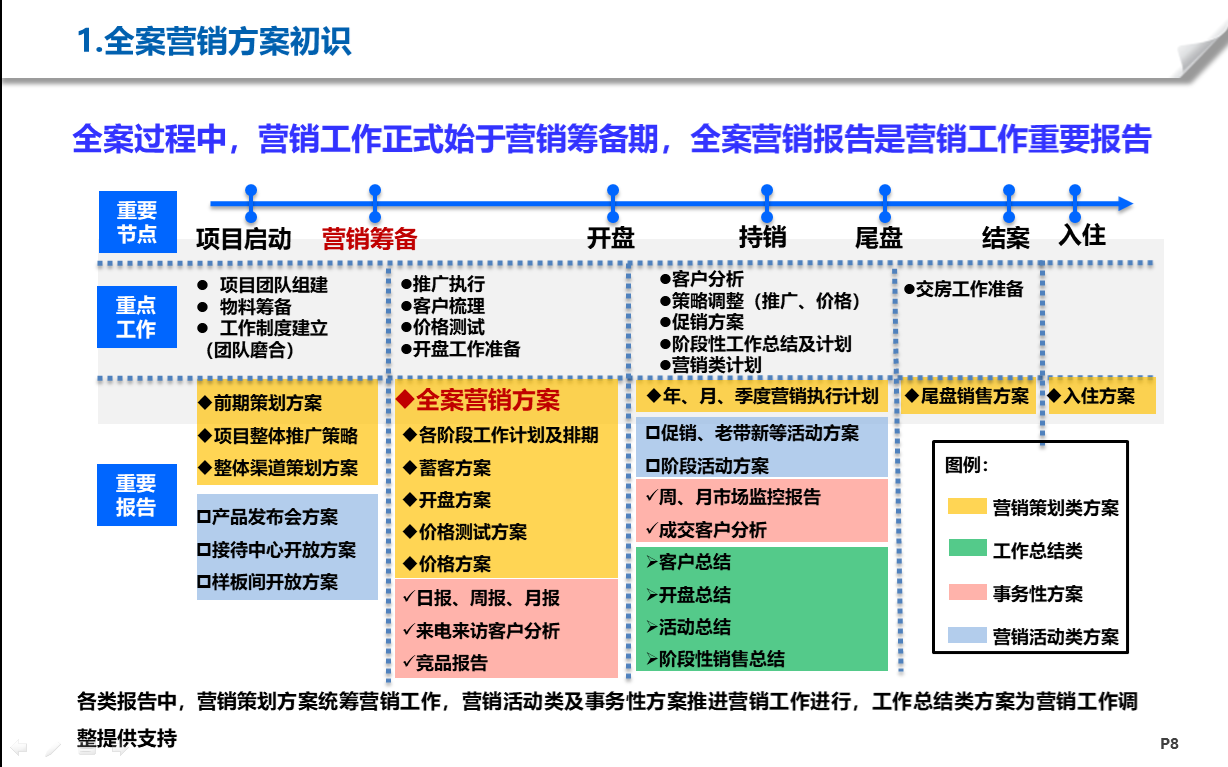Click the yellow 营销策划类方案 legend swatch
This screenshot has width=1228, height=767.
pyautogui.click(x=965, y=506)
